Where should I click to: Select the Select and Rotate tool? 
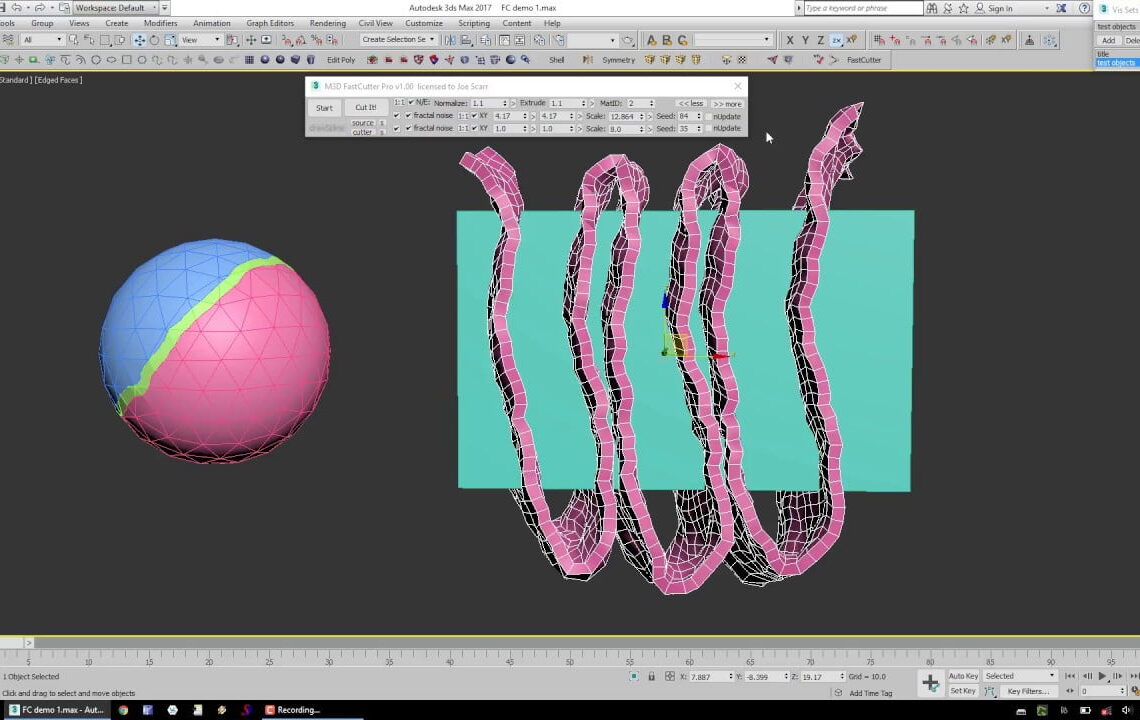pos(154,39)
